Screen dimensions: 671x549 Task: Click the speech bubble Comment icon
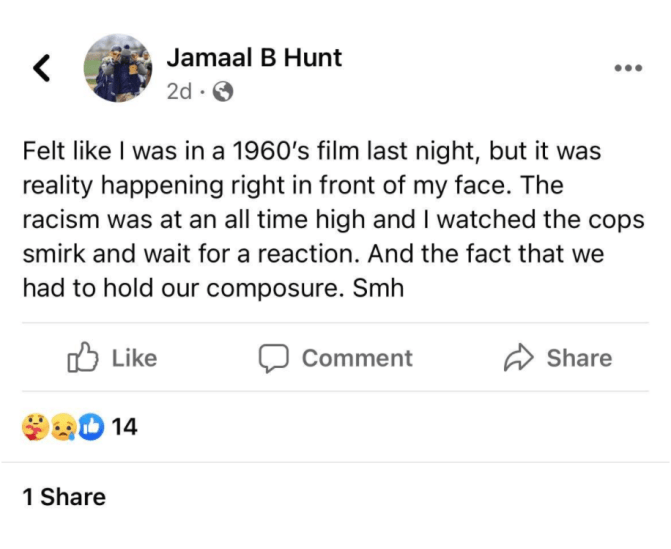pos(273,358)
